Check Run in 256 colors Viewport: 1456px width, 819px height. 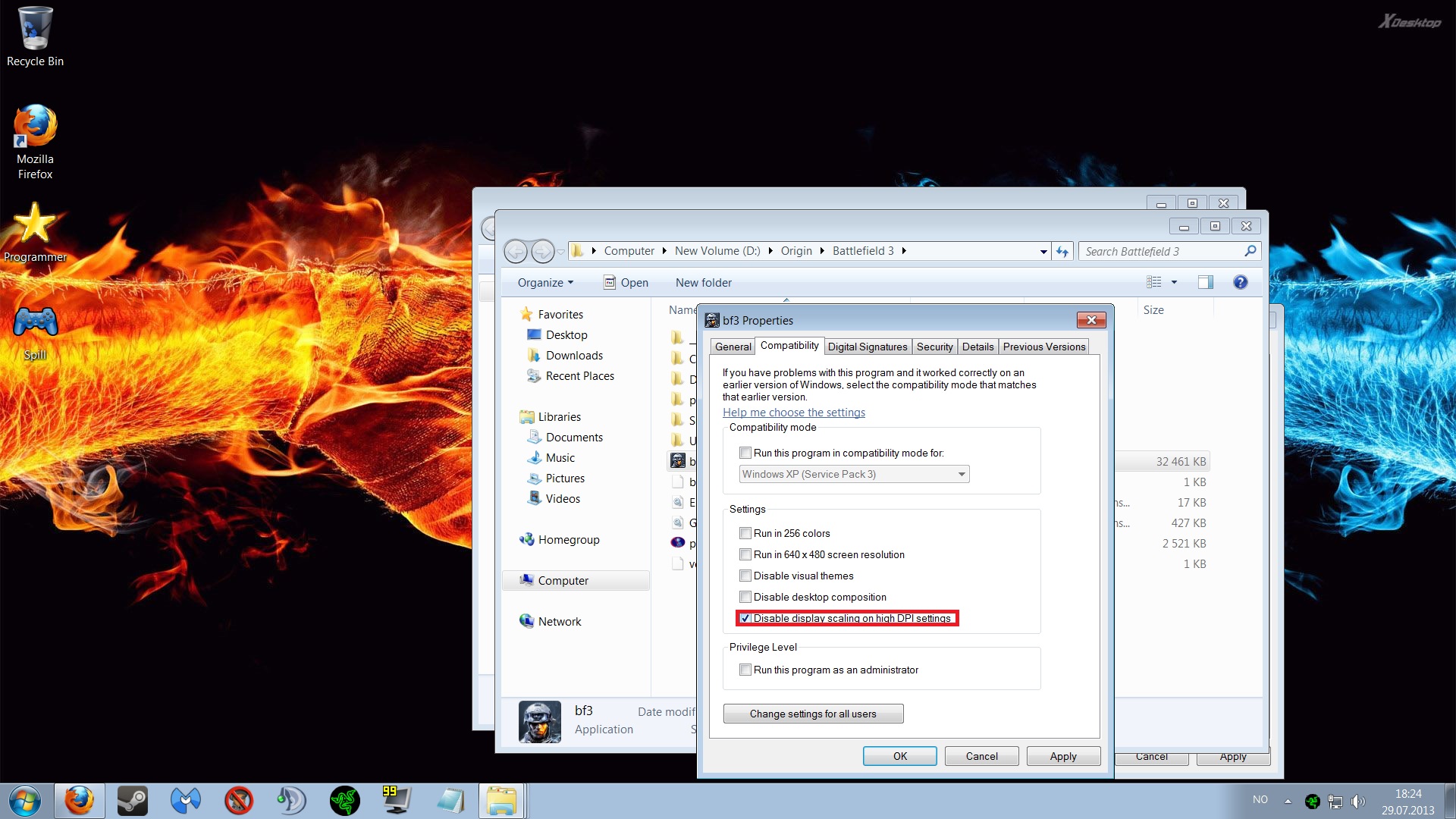click(745, 533)
